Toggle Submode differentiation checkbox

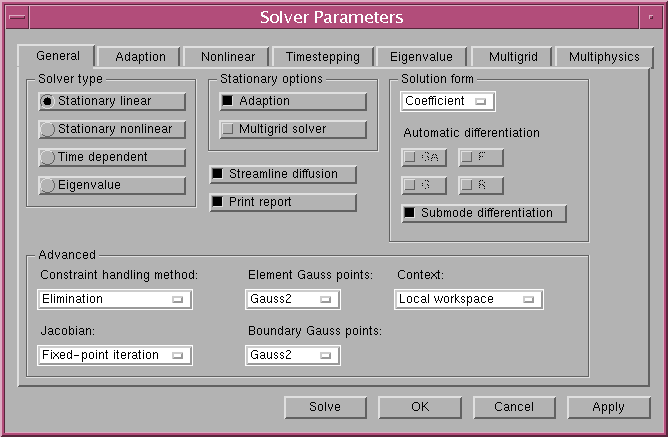click(x=484, y=213)
